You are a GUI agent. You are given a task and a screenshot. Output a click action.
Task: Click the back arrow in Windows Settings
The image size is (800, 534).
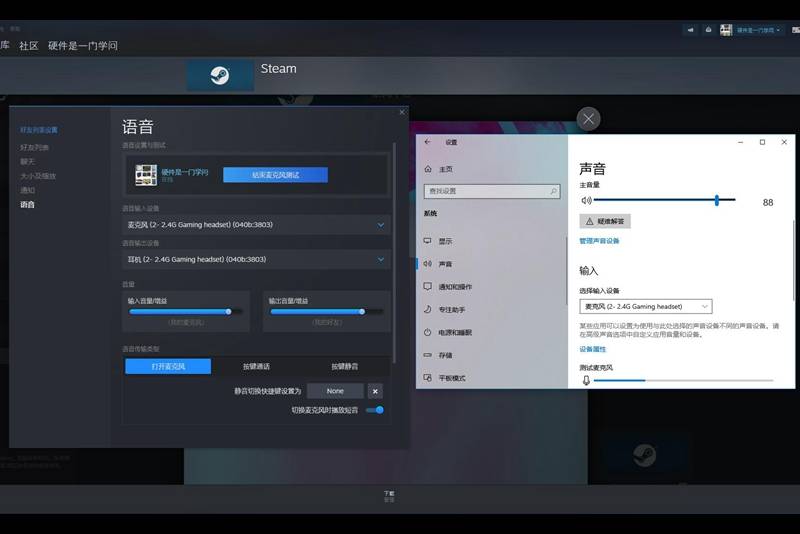[428, 142]
